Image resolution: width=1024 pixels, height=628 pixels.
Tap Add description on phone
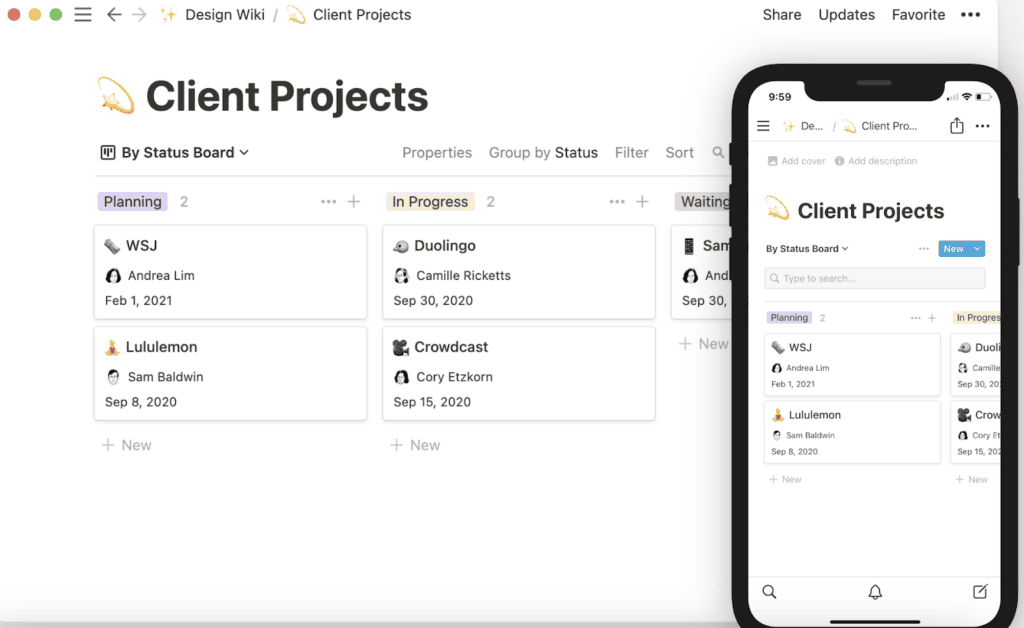coord(876,161)
